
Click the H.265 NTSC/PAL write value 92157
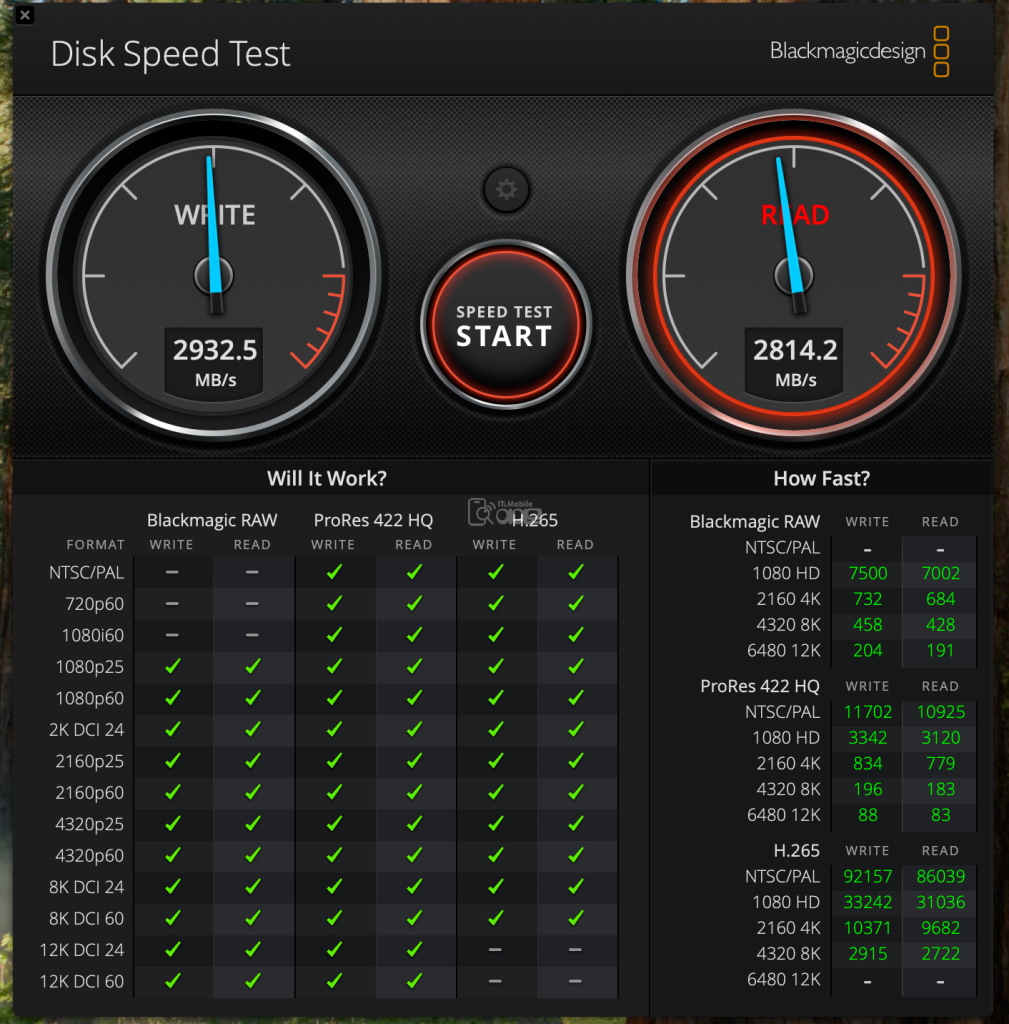point(867,876)
